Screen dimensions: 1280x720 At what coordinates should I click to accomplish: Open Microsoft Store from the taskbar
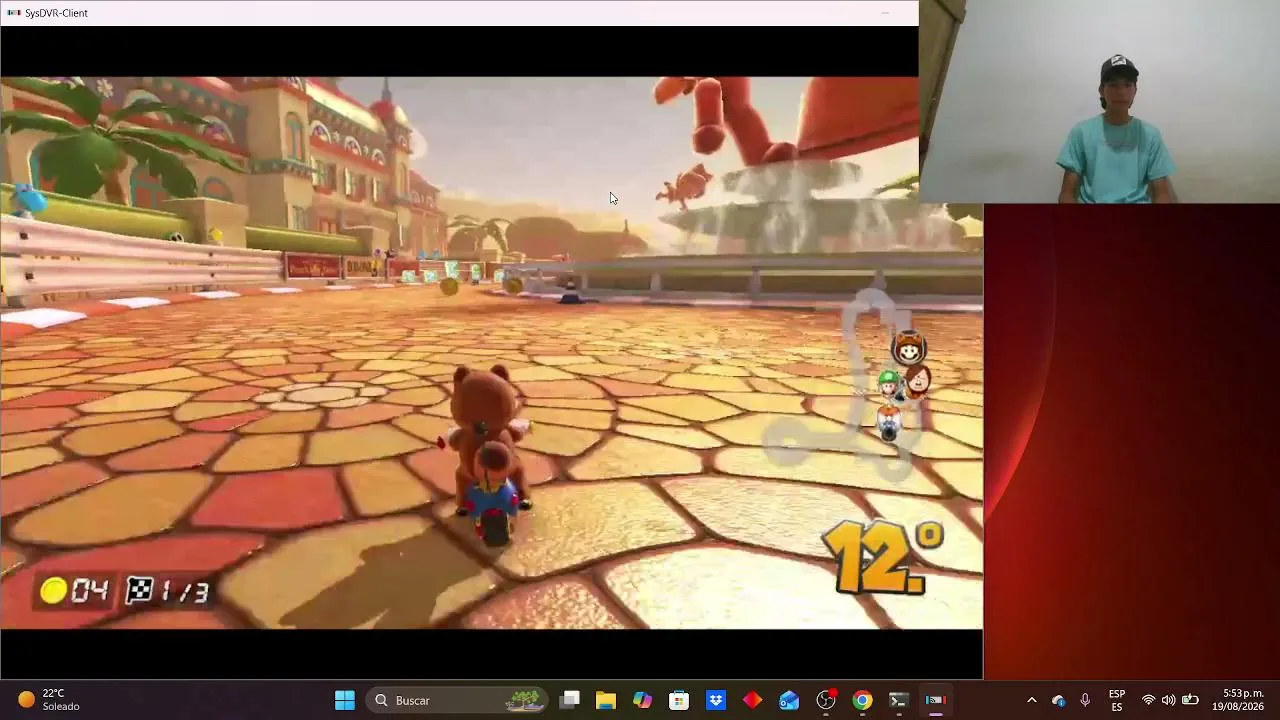click(679, 700)
